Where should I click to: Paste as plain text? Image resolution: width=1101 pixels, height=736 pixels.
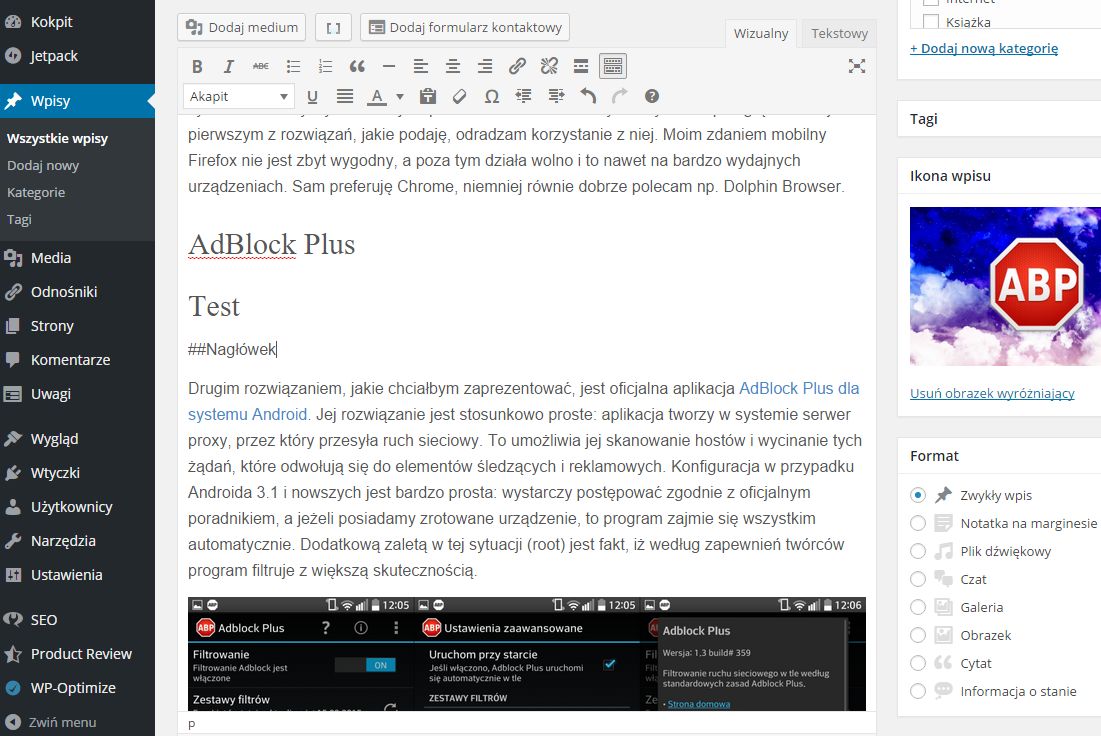point(428,96)
